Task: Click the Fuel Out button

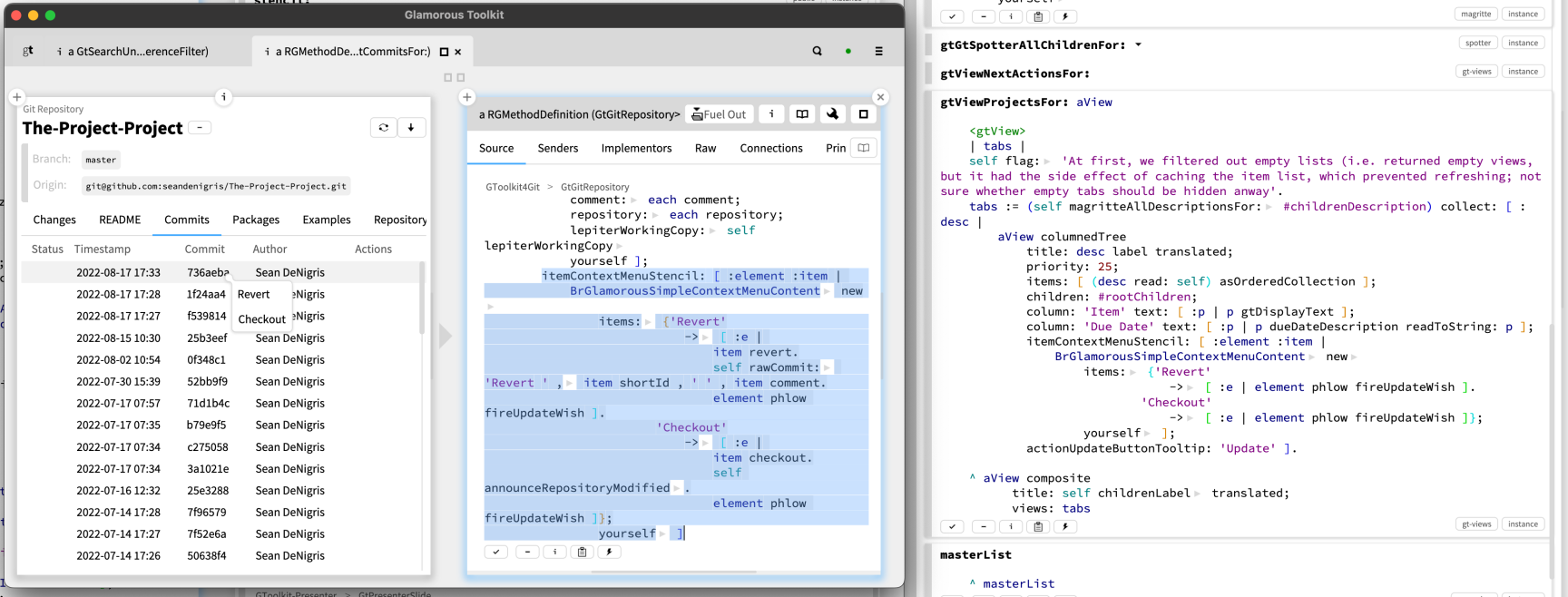Action: point(719,114)
